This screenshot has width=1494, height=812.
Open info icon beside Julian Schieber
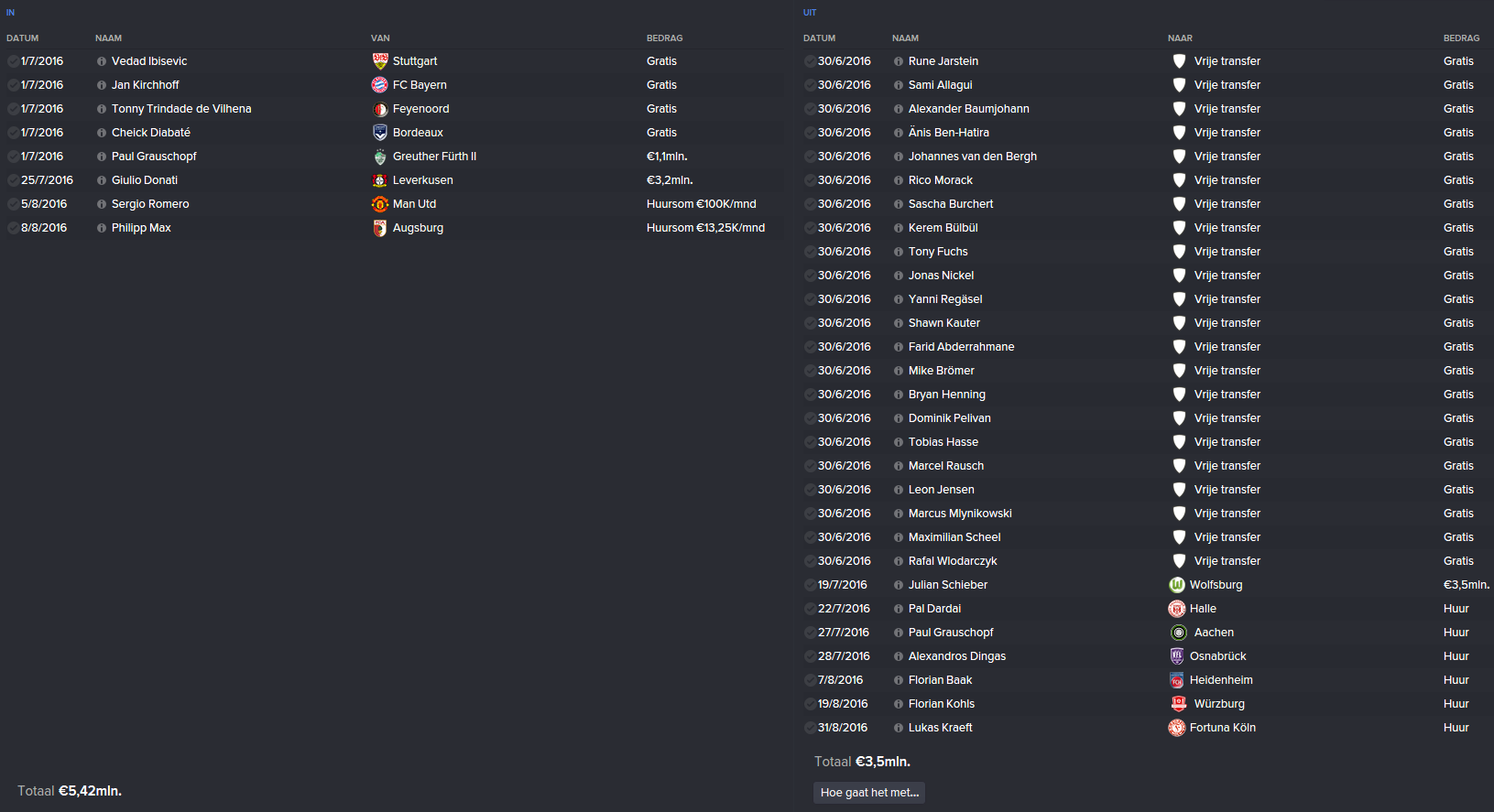[x=899, y=585]
